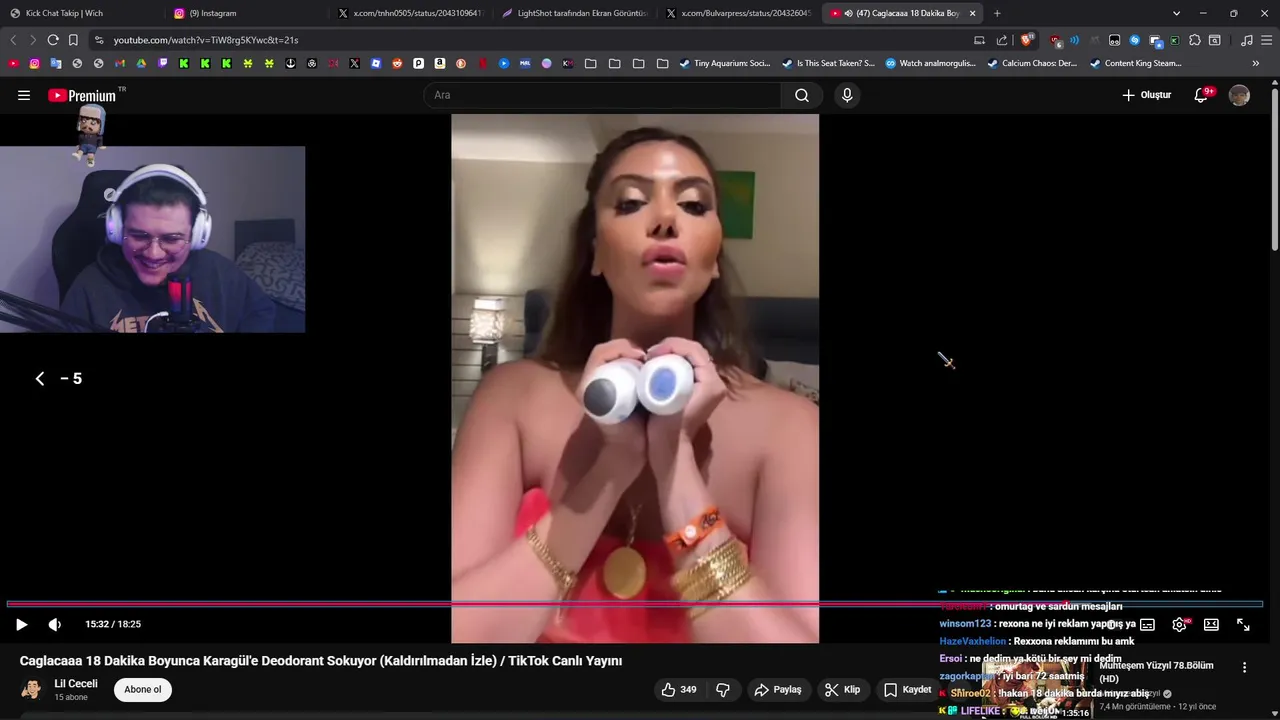Open the extensions puzzle piece menu
Image resolution: width=1280 pixels, height=720 pixels.
(x=1195, y=40)
